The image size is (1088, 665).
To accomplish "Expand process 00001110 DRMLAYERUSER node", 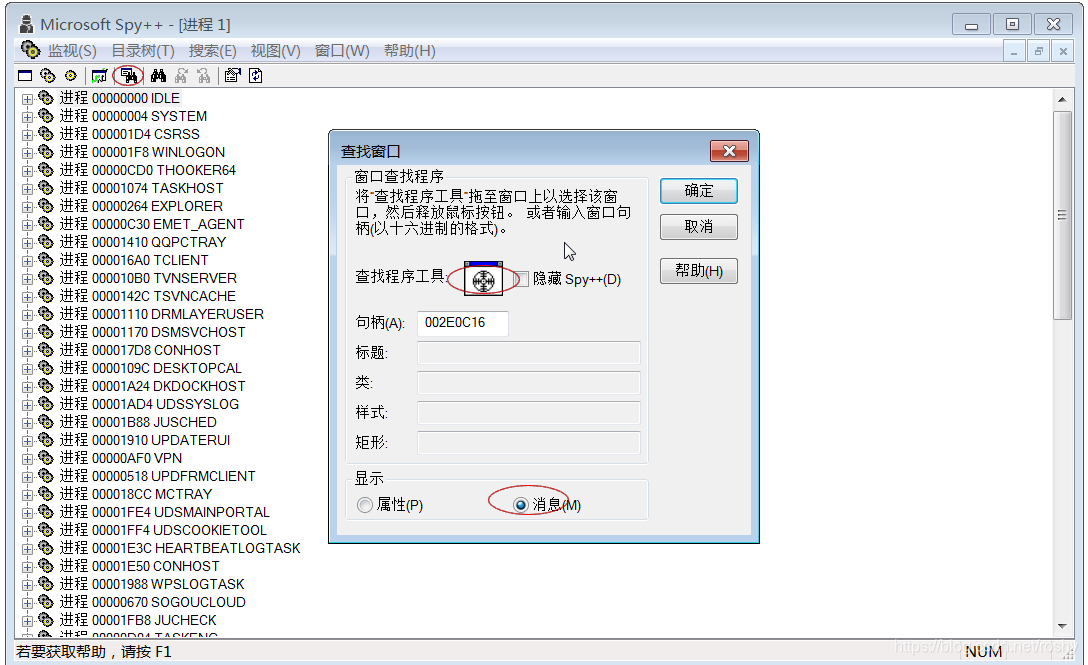I will pos(27,315).
